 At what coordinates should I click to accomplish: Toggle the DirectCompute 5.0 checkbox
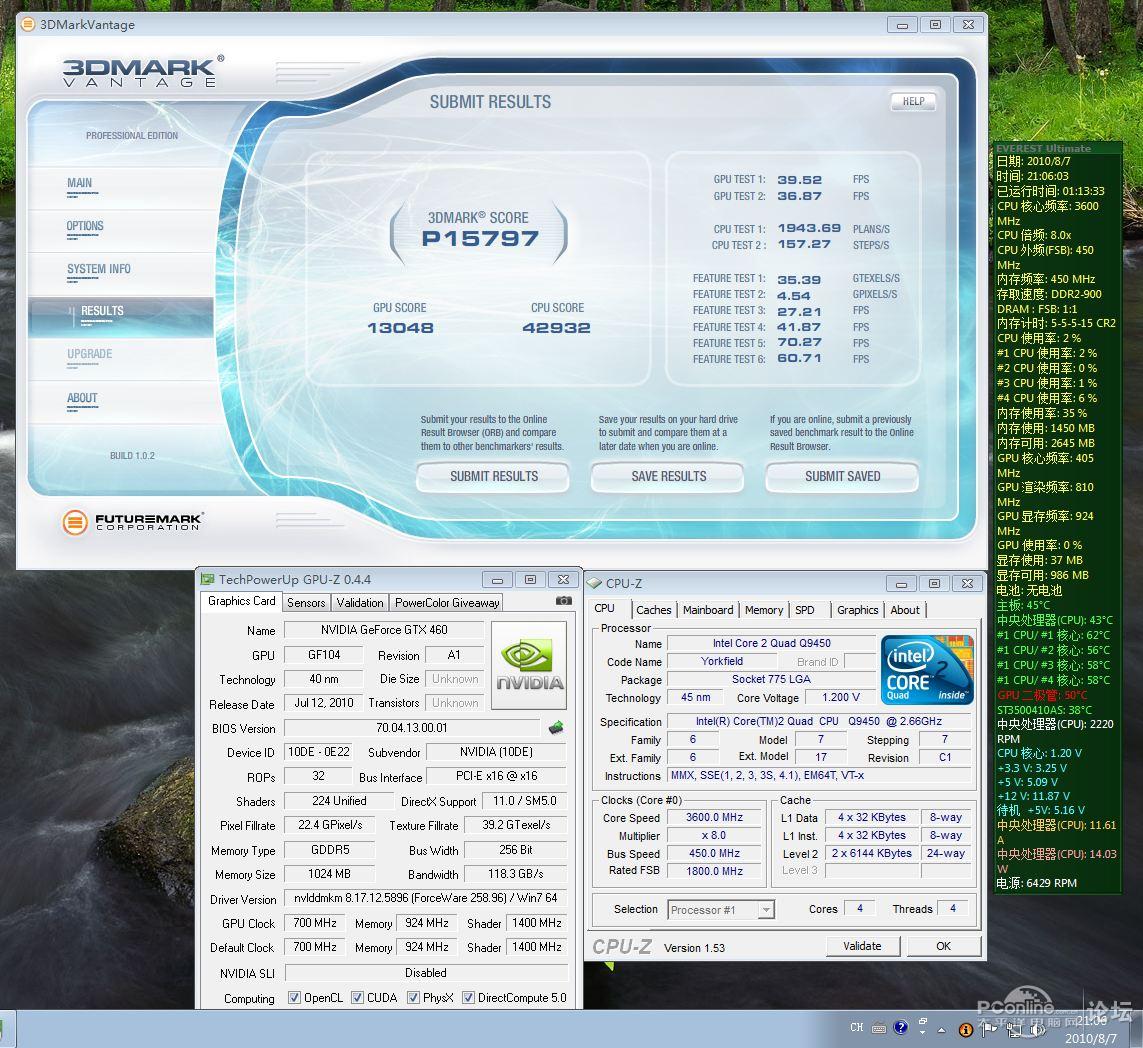pos(468,998)
